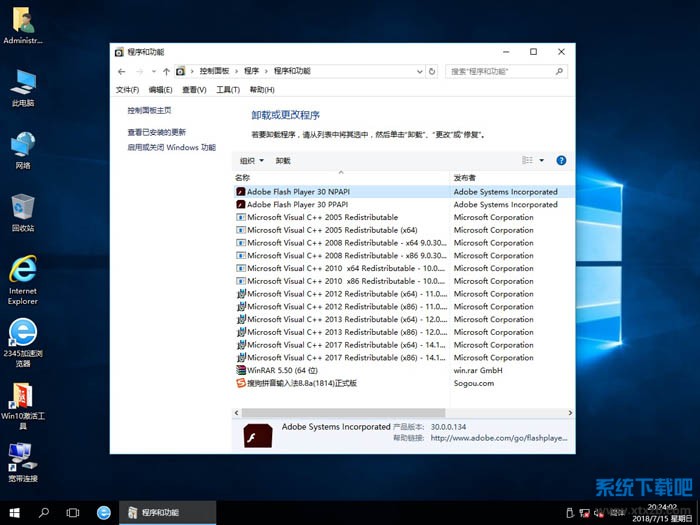
Task: Select WinRAR 5.50 (64 位) entry
Action: tap(282, 370)
